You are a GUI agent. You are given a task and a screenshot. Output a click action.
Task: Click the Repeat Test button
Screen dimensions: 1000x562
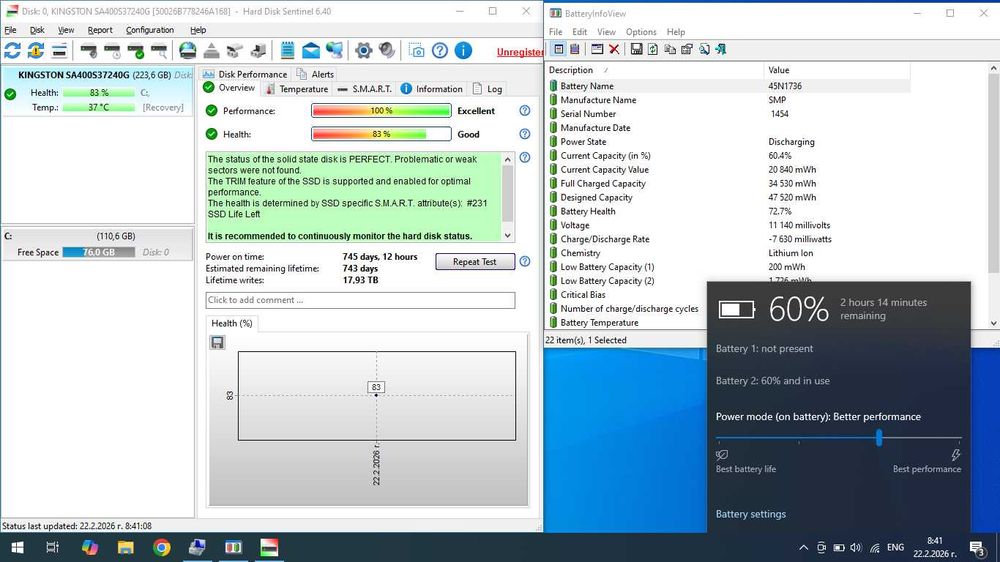pos(474,262)
